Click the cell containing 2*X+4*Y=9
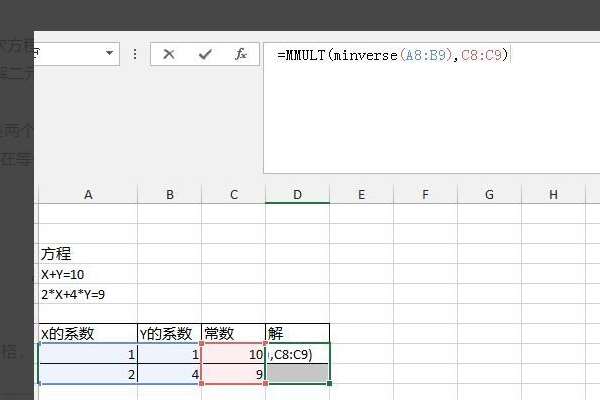 coord(88,294)
